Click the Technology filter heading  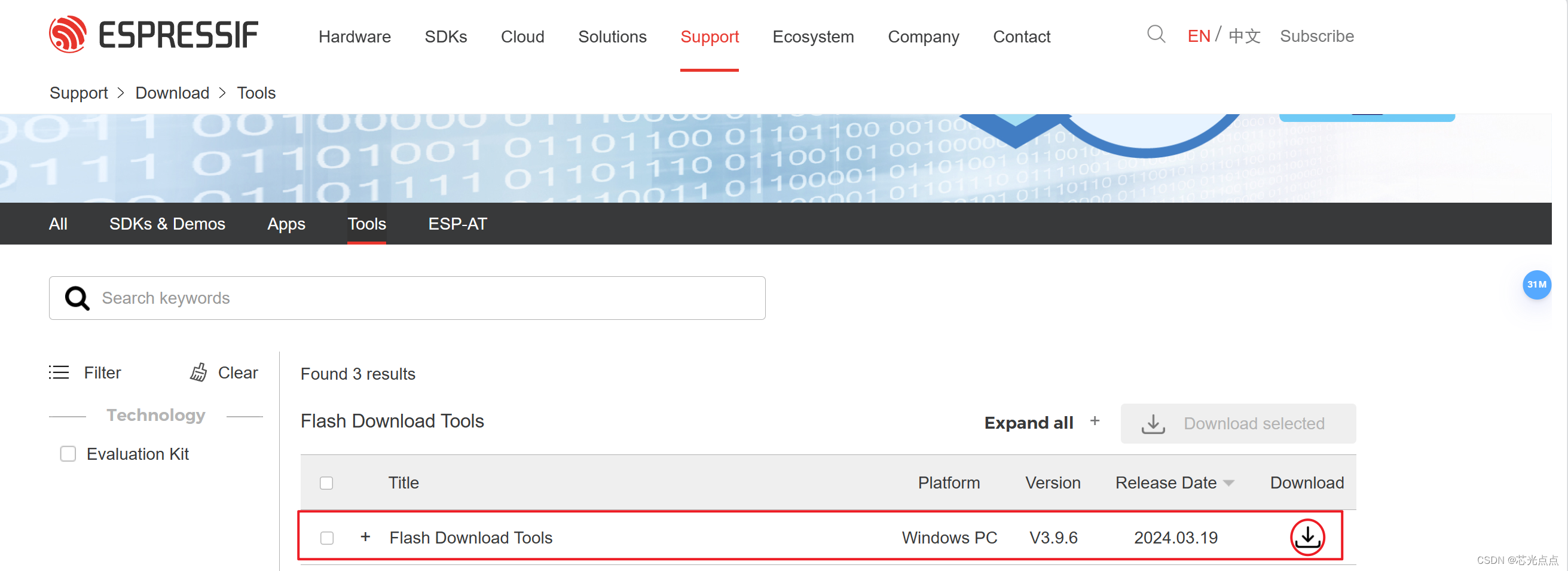click(x=156, y=415)
